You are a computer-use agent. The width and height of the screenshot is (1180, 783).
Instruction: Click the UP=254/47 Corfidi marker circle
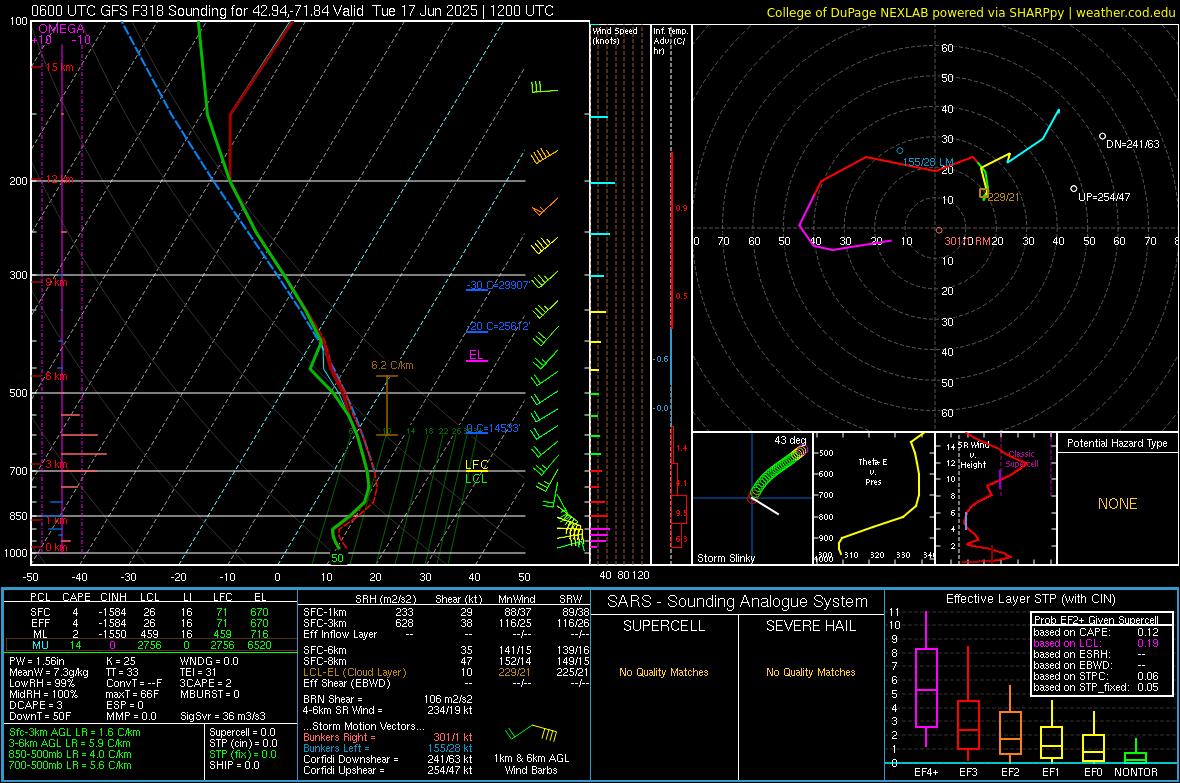(x=1074, y=189)
